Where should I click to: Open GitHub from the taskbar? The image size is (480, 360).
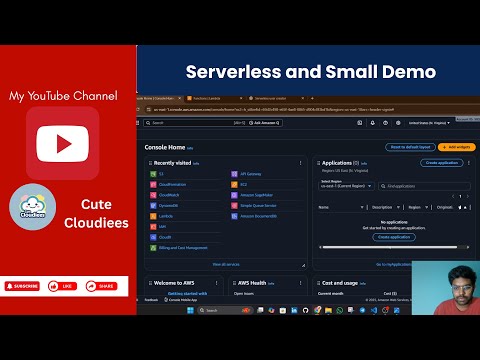[305, 310]
